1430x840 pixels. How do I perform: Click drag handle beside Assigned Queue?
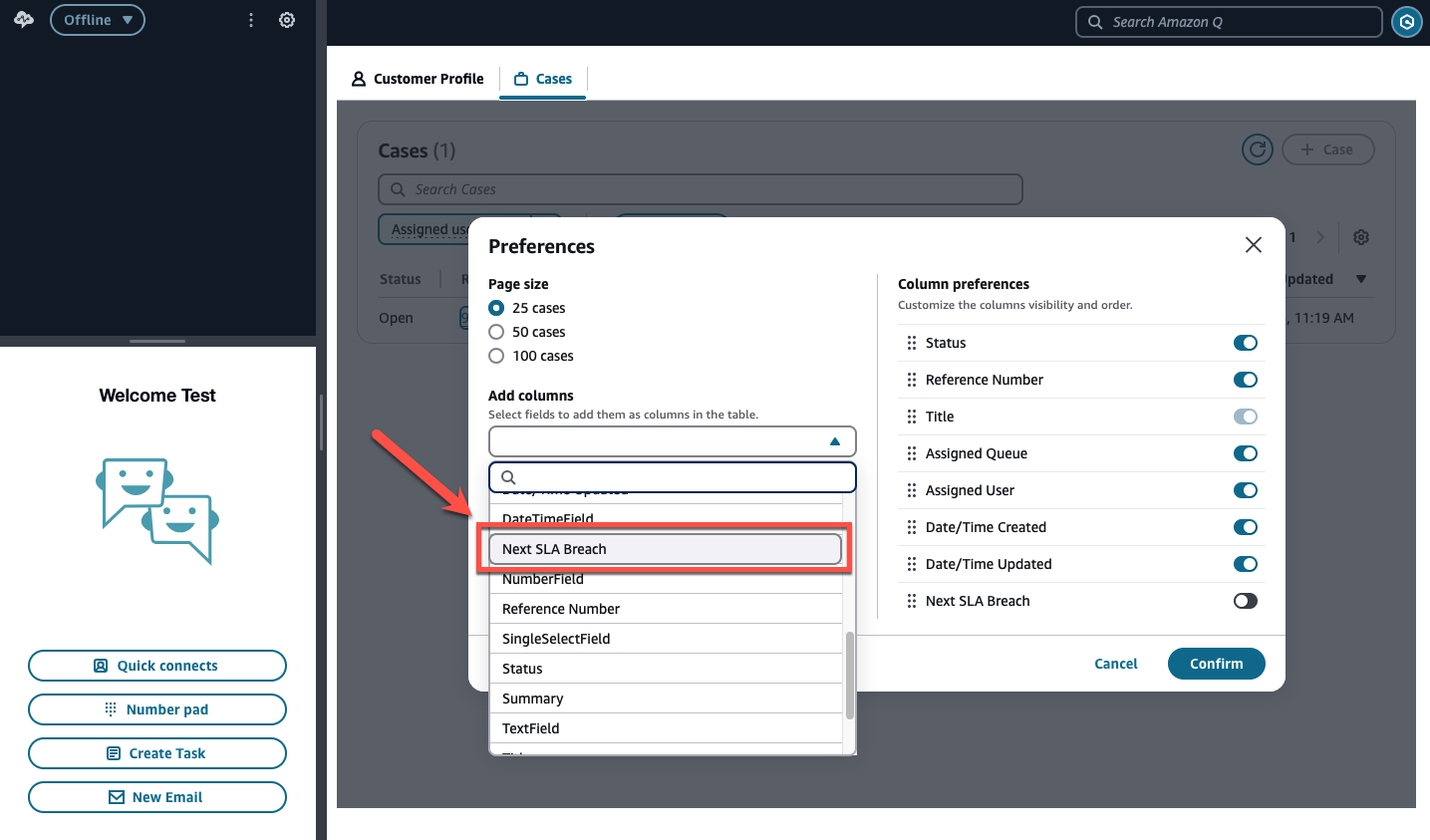pos(911,453)
